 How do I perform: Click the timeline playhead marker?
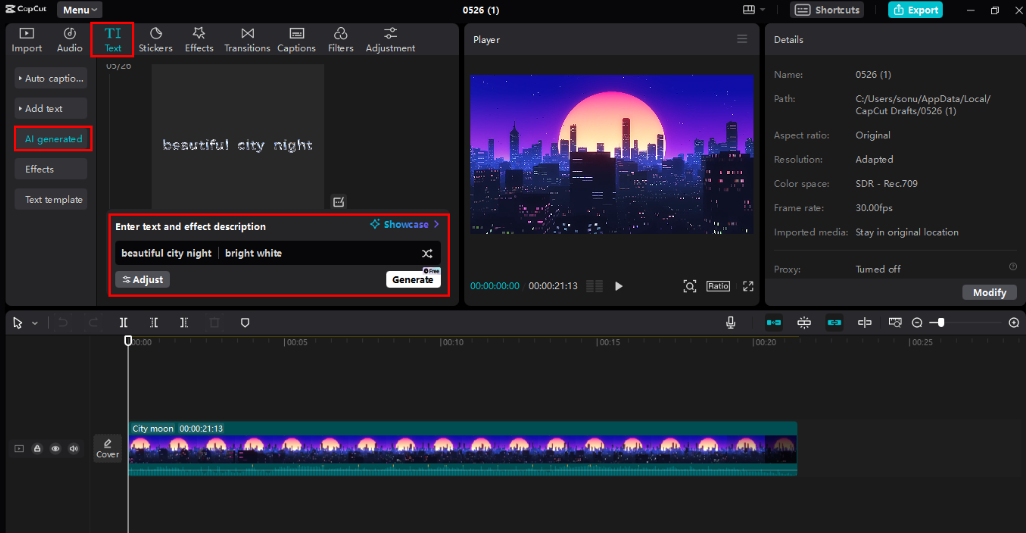click(x=128, y=341)
